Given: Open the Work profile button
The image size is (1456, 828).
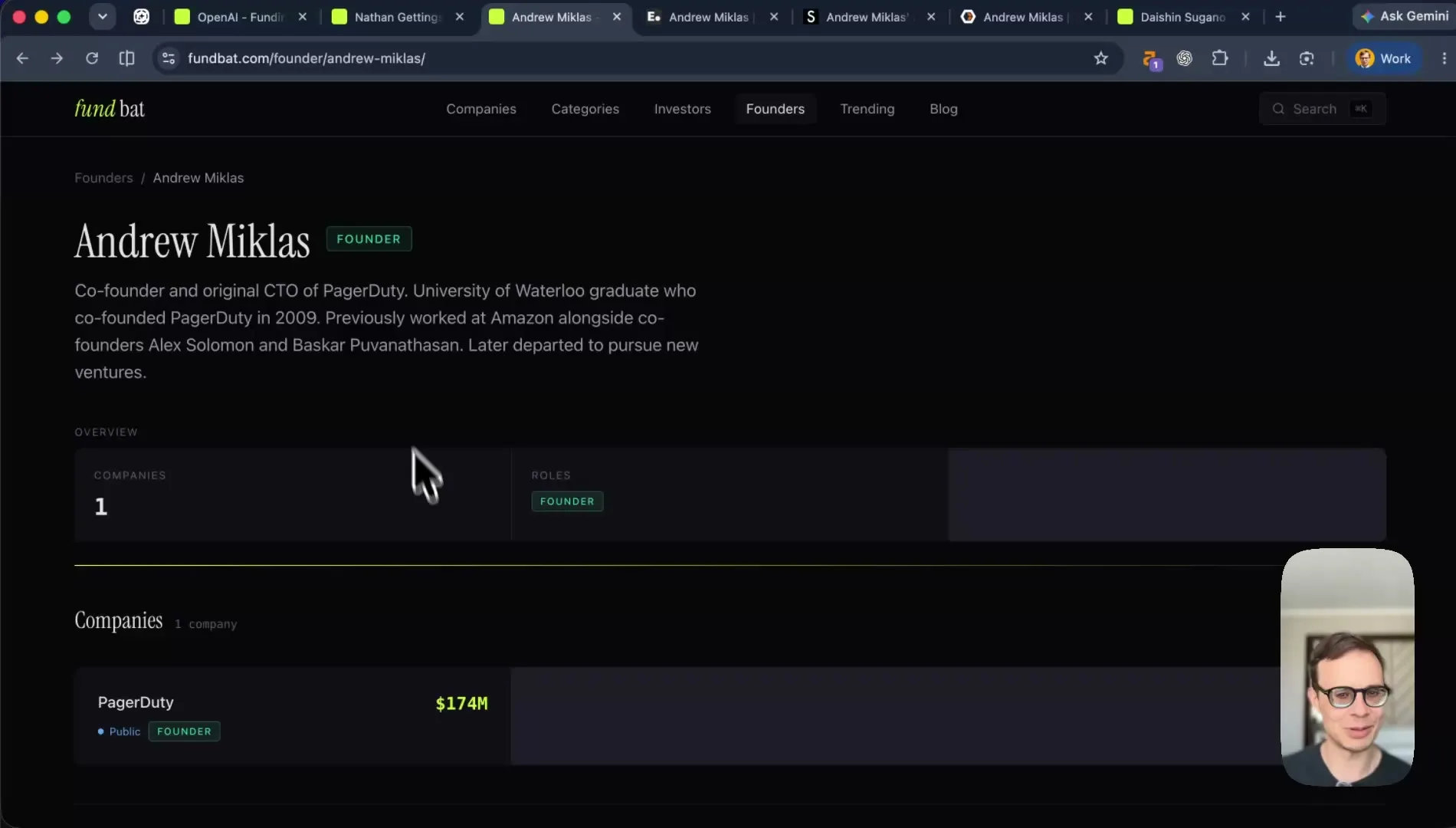Looking at the screenshot, I should tap(1383, 58).
